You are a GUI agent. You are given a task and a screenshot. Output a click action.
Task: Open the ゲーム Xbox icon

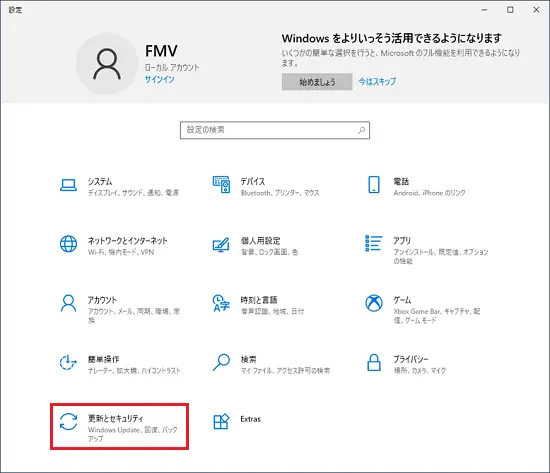tap(374, 303)
